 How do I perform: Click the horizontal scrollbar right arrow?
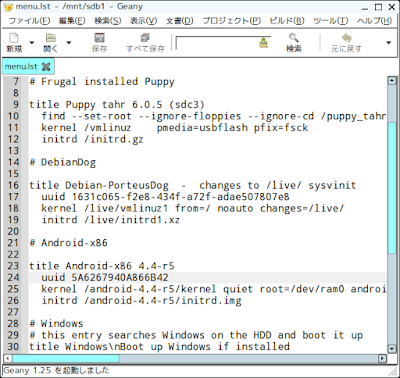coord(382,359)
